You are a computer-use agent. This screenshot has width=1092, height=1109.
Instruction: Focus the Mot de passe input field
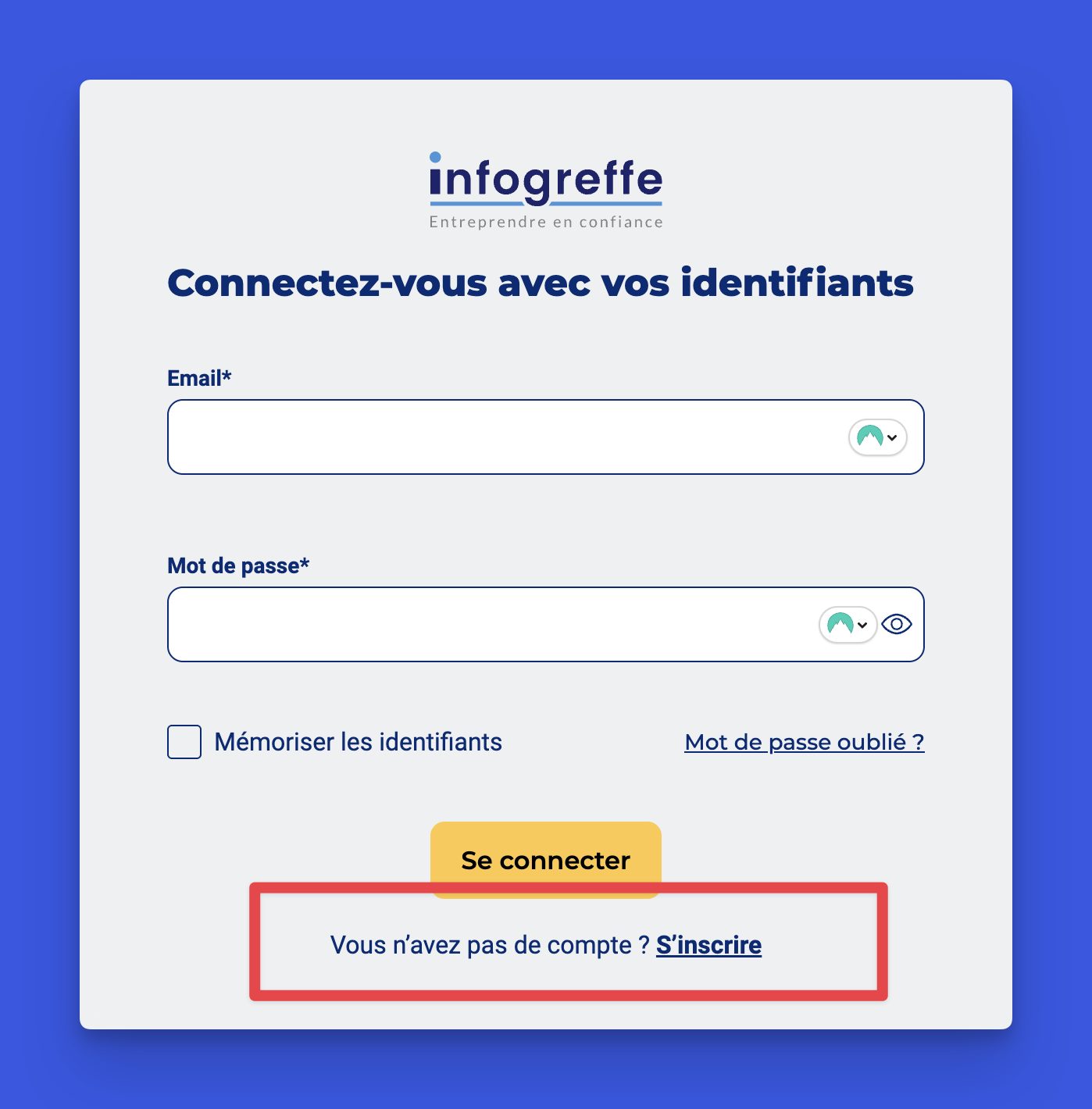pyautogui.click(x=484, y=625)
